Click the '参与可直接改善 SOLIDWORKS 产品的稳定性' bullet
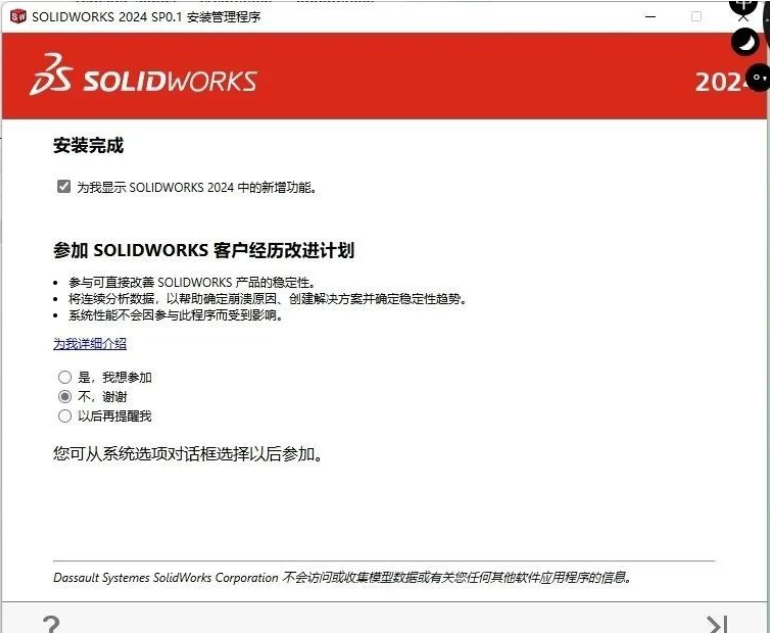The height and width of the screenshot is (633, 770). pyautogui.click(x=192, y=282)
